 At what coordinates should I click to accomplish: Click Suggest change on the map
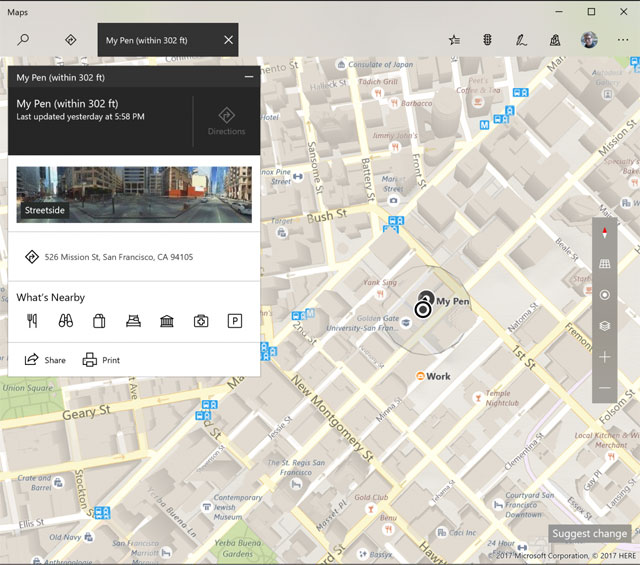pyautogui.click(x=590, y=534)
